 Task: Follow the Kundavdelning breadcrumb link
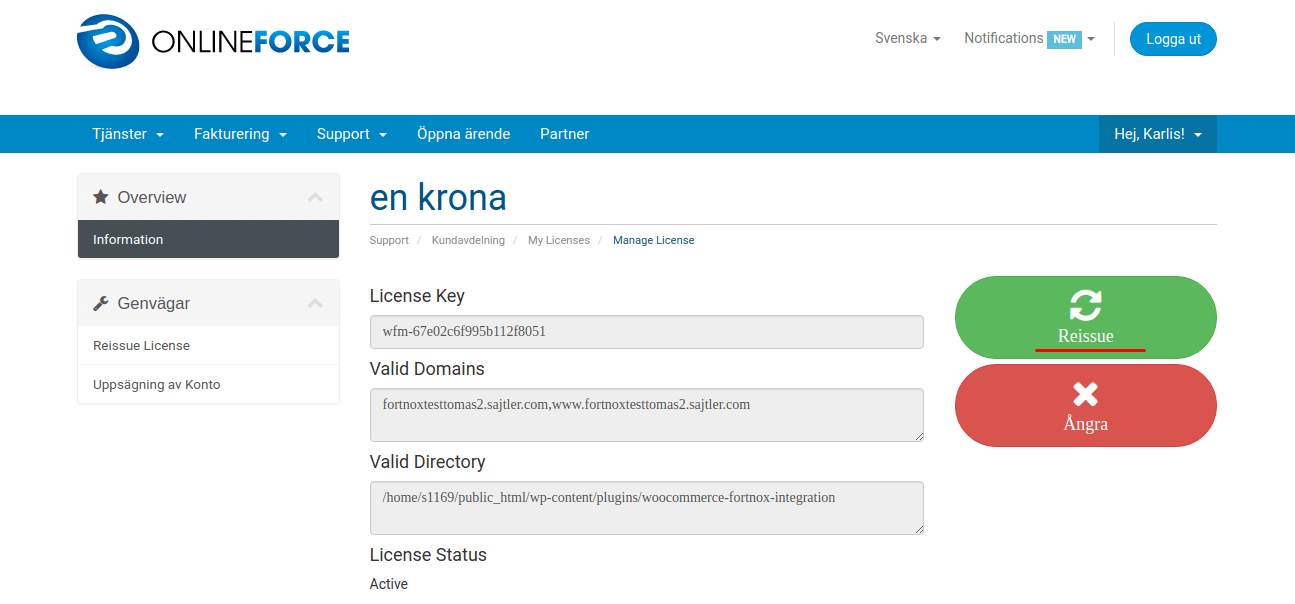coord(468,240)
